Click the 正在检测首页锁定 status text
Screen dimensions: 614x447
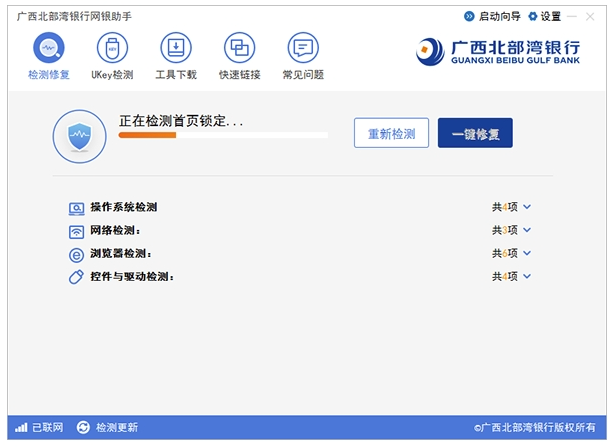pyautogui.click(x=181, y=121)
